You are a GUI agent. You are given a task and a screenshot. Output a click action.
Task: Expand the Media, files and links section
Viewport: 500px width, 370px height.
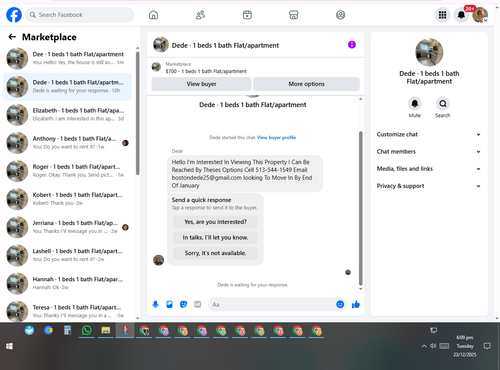coord(429,169)
